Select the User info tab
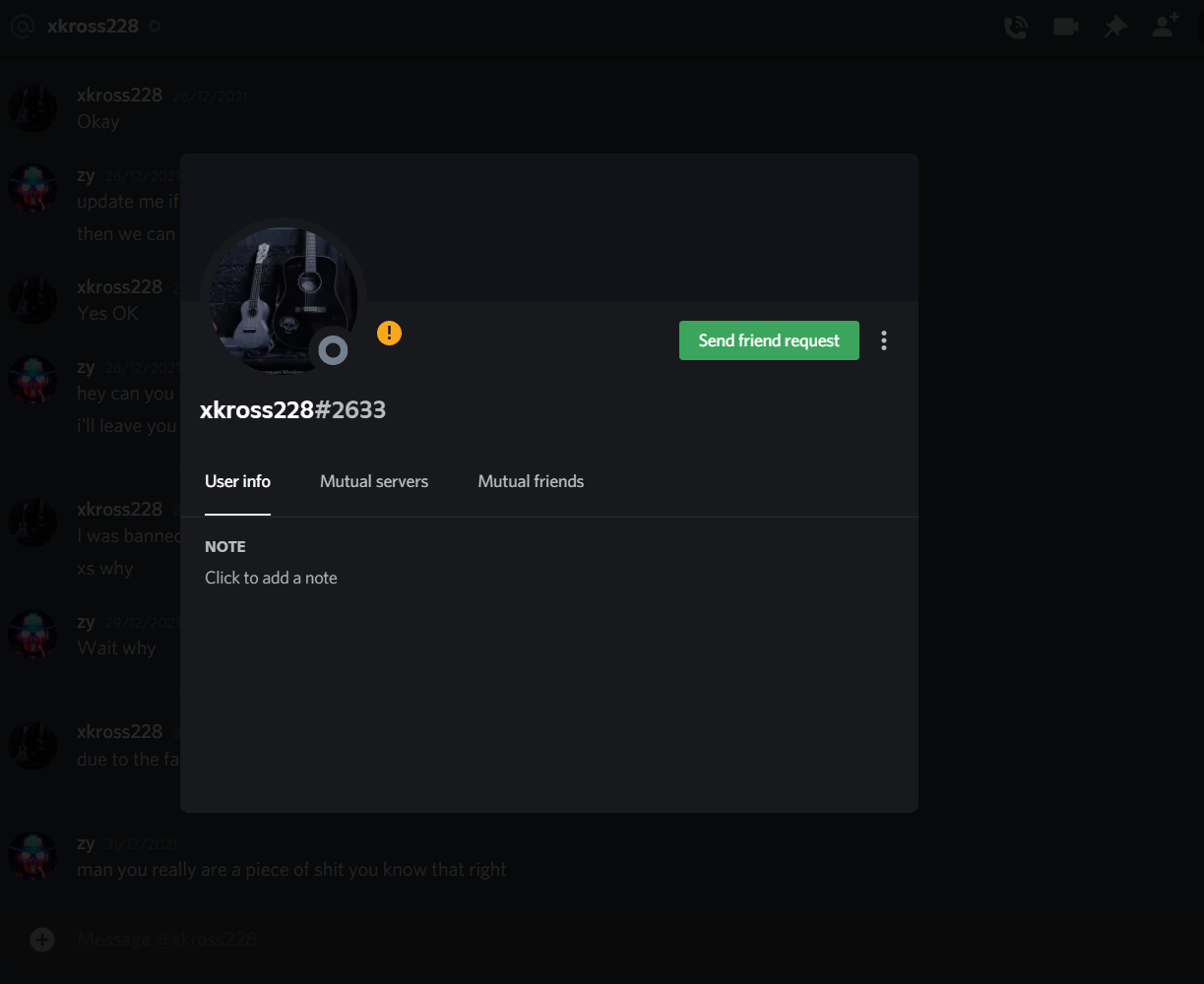The image size is (1204, 984). 237,481
